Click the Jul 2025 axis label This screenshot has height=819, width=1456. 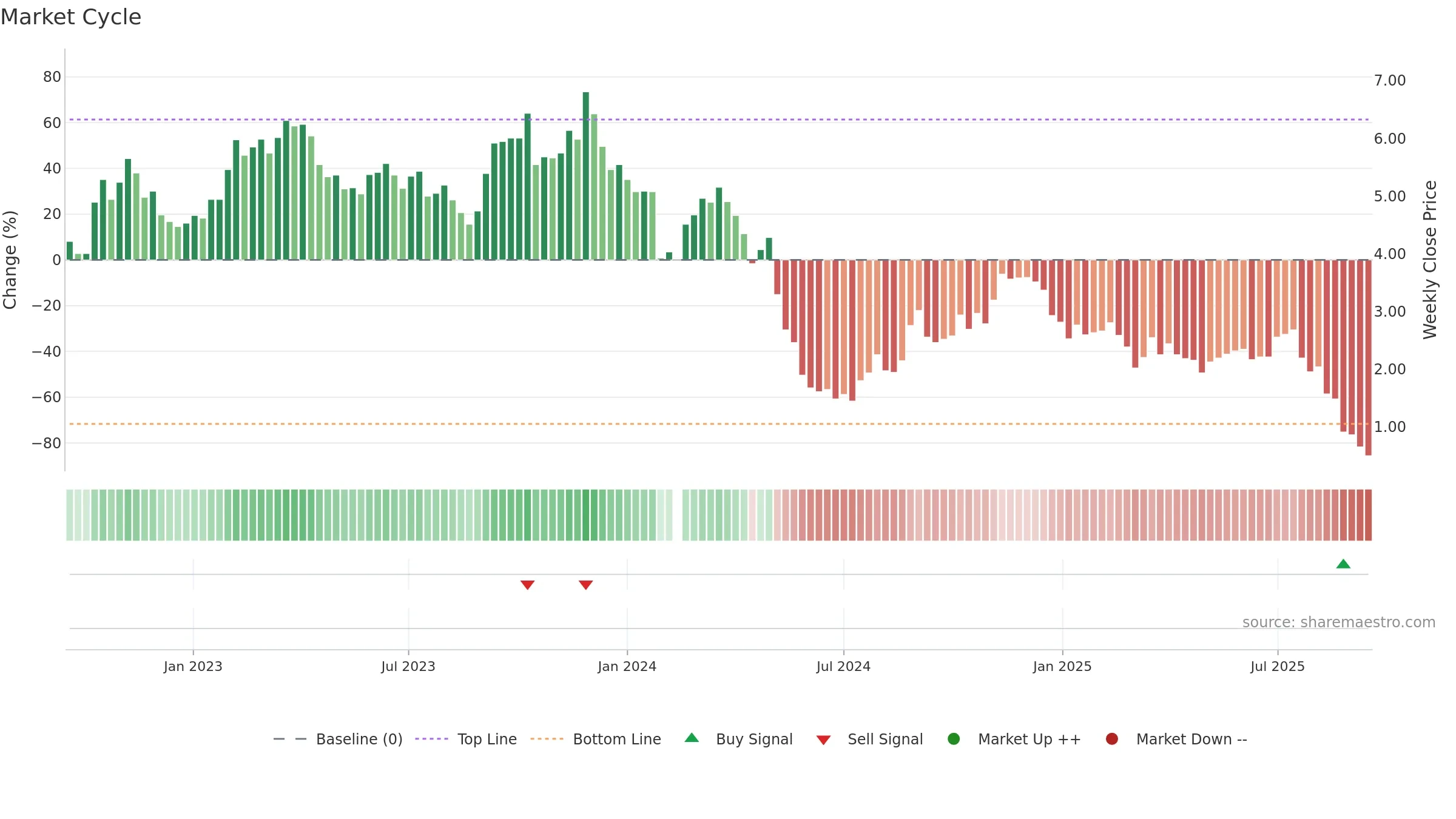[x=1278, y=666]
